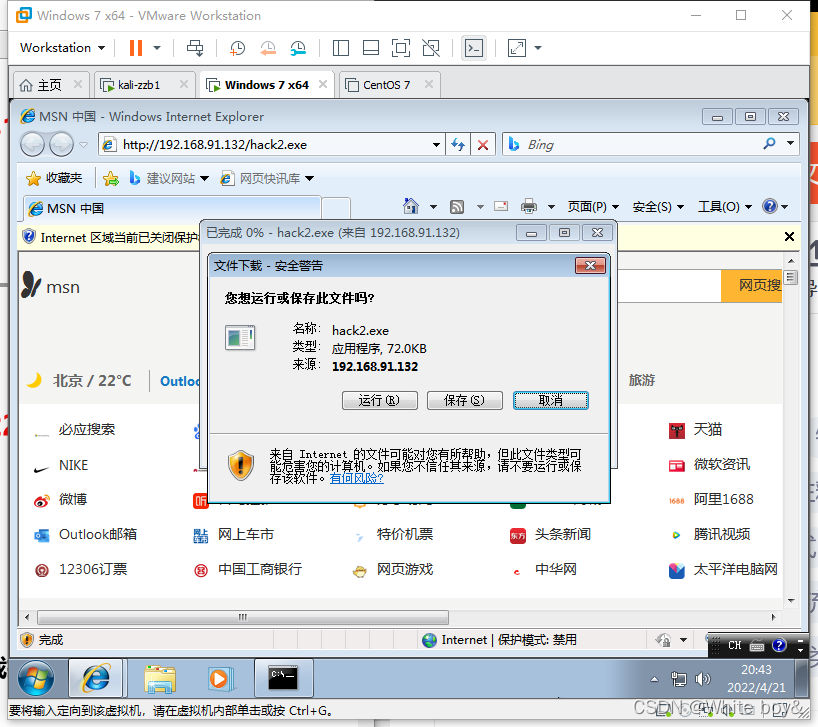Image resolution: width=818 pixels, height=727 pixels.
Task: Open the VMware snapshot manager
Action: pos(298,48)
